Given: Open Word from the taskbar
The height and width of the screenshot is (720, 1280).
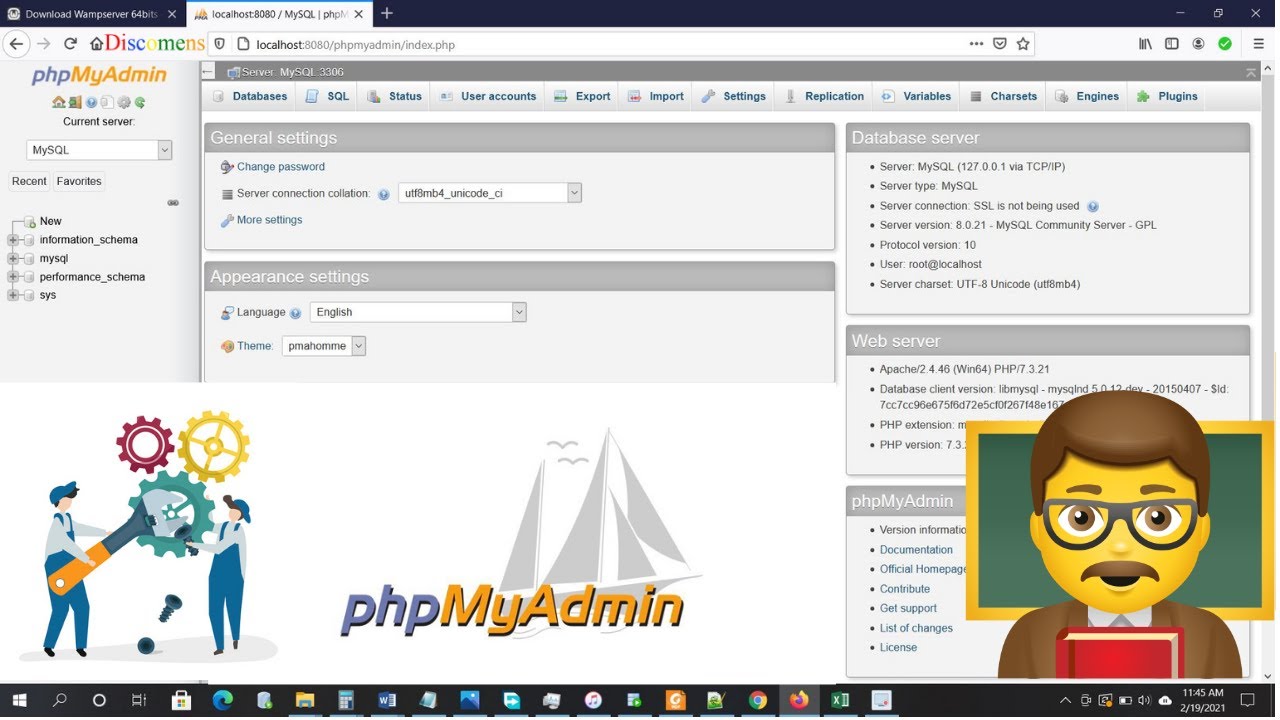Looking at the screenshot, I should (387, 700).
